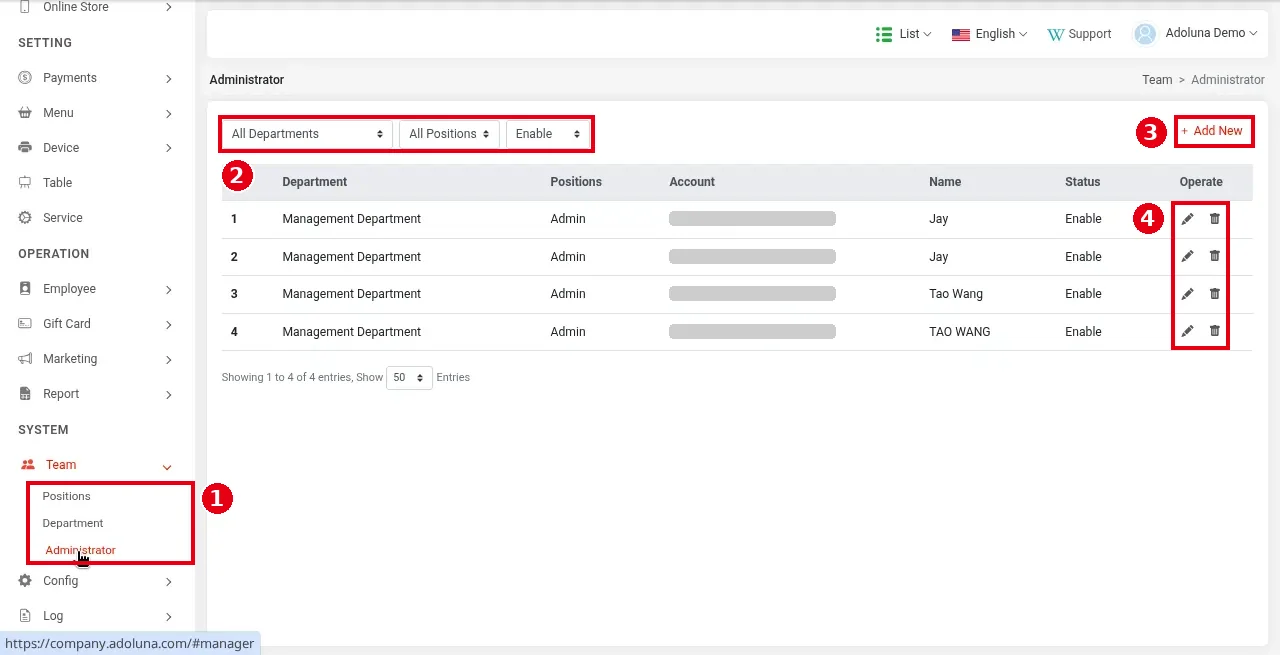
Task: Collapse the Team menu chevron
Action: tap(168, 466)
